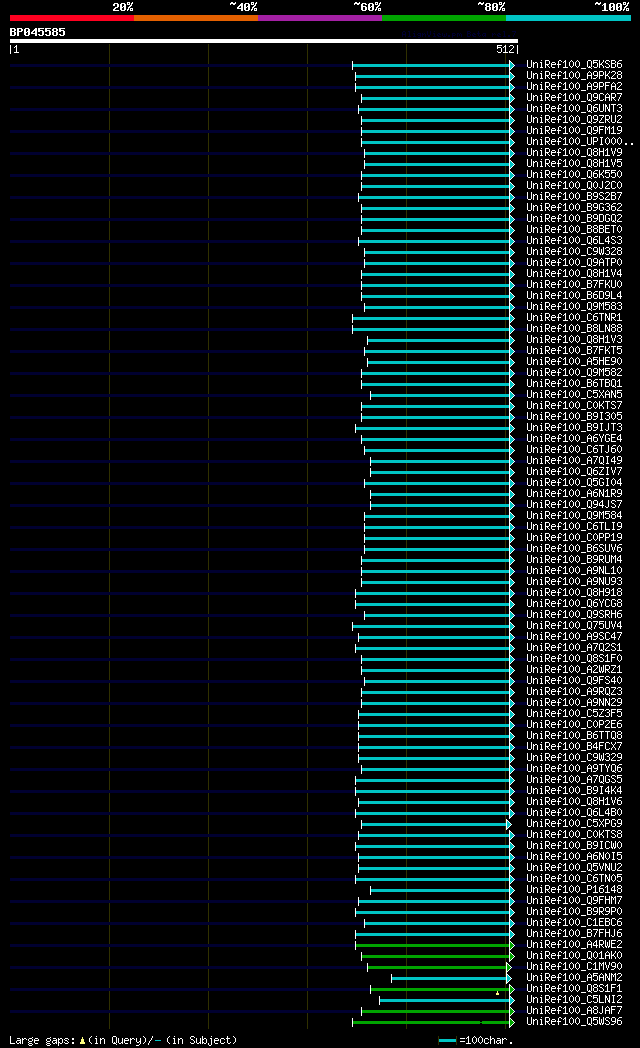Click the UniRef100_A2WRZ1 entry
The height and width of the screenshot is (1048, 640).
(x=574, y=670)
